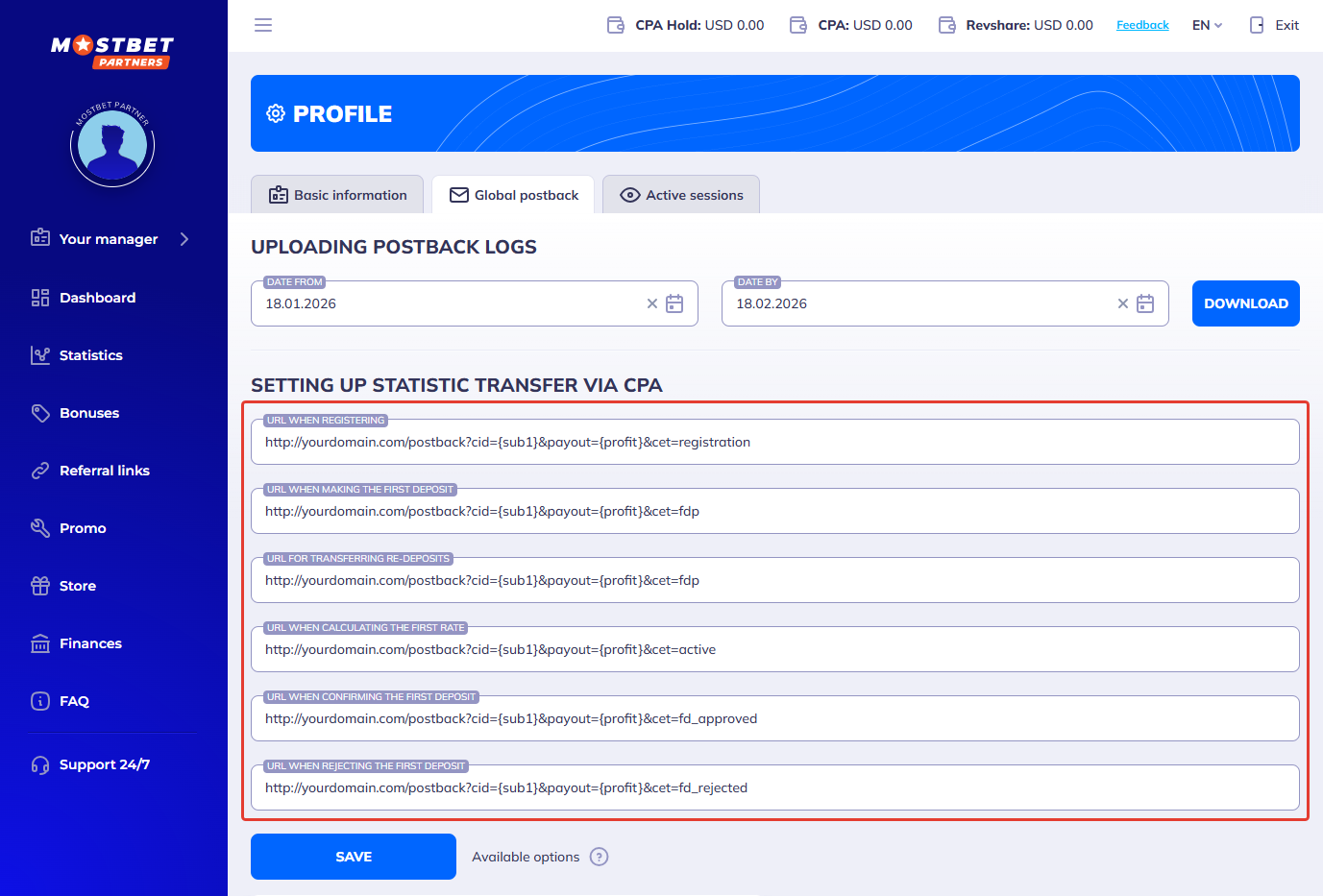1323x896 pixels.
Task: Open the Date By calendar picker icon
Action: [1145, 303]
